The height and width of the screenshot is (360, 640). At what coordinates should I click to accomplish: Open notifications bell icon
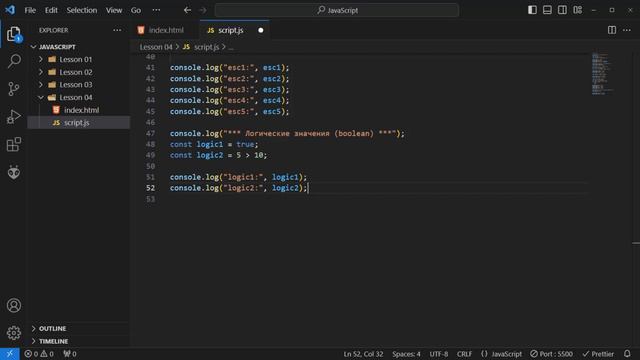coord(627,354)
